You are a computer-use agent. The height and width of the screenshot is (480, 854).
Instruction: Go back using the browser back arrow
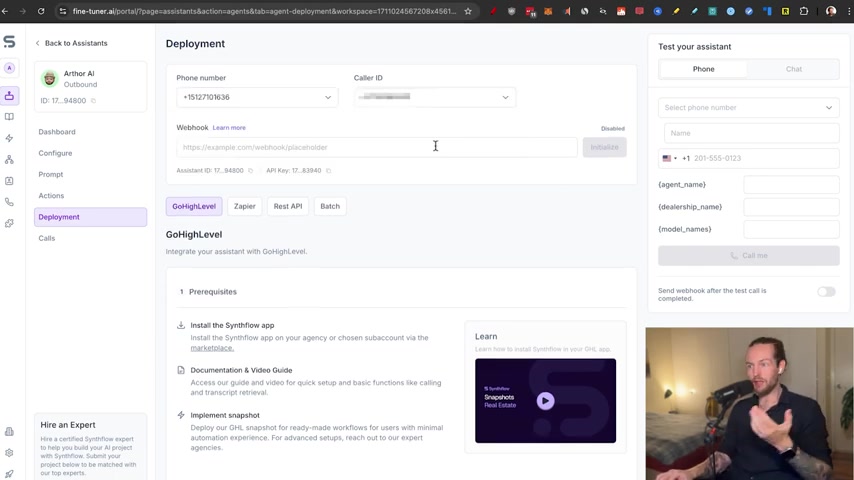pyautogui.click(x=5, y=11)
